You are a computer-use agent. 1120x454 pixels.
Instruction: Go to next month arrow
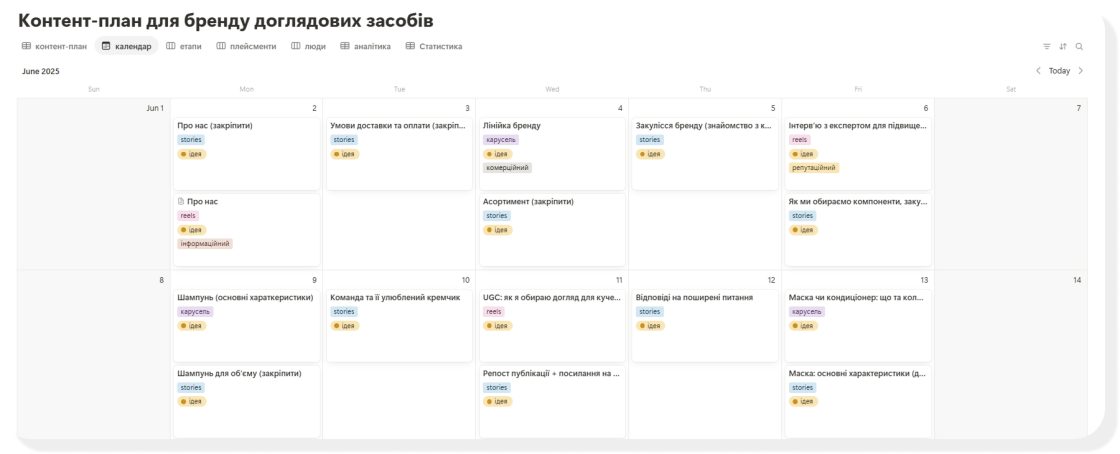1081,71
